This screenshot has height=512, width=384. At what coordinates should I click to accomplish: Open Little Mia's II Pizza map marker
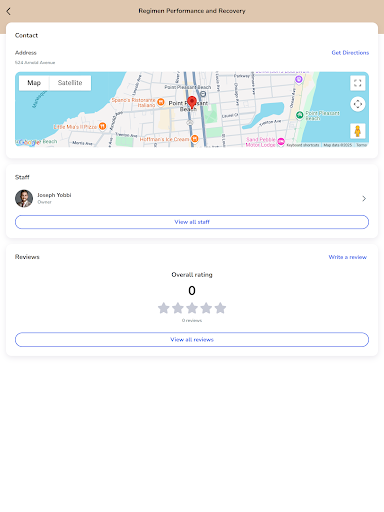tap(103, 126)
